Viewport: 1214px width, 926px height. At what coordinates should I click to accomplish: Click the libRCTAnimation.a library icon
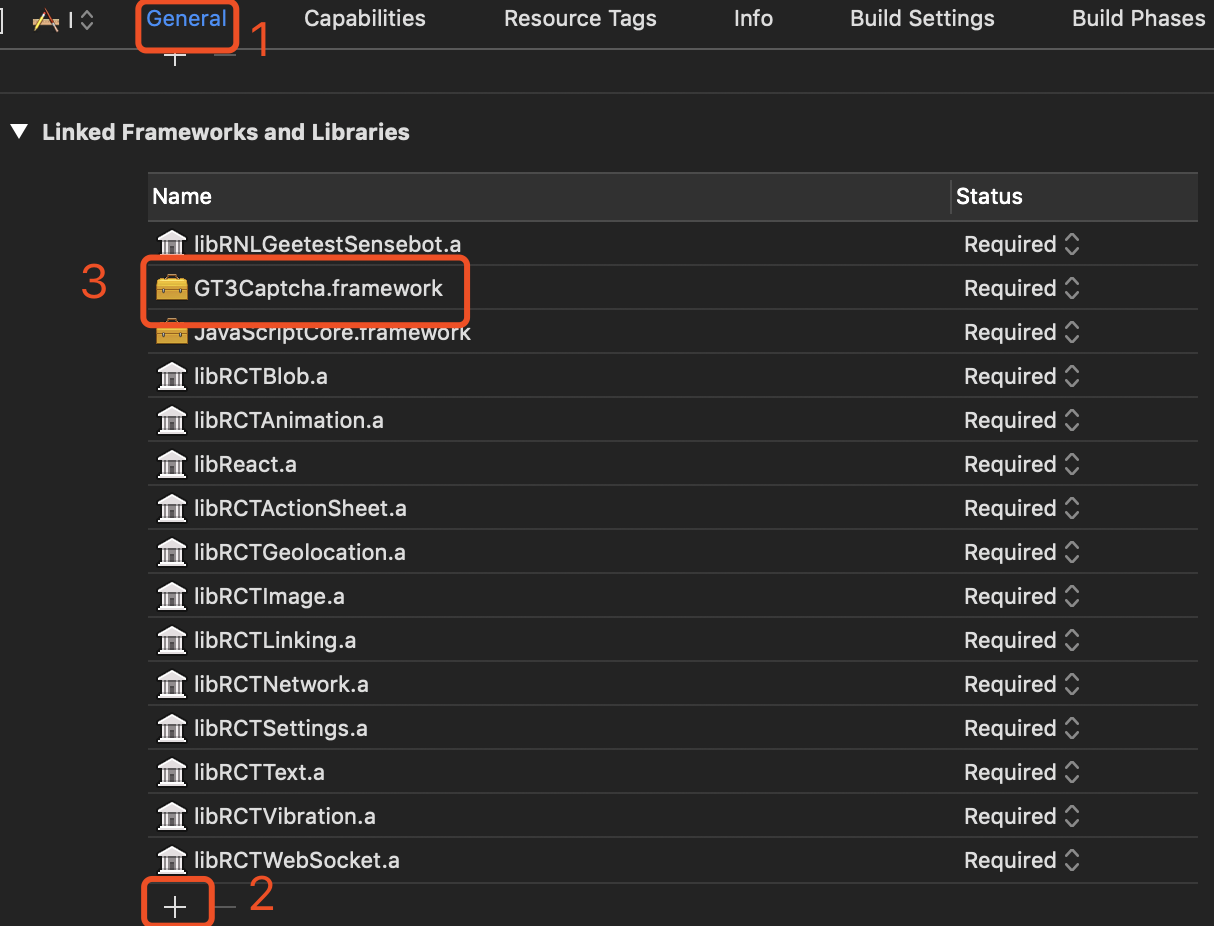point(172,420)
